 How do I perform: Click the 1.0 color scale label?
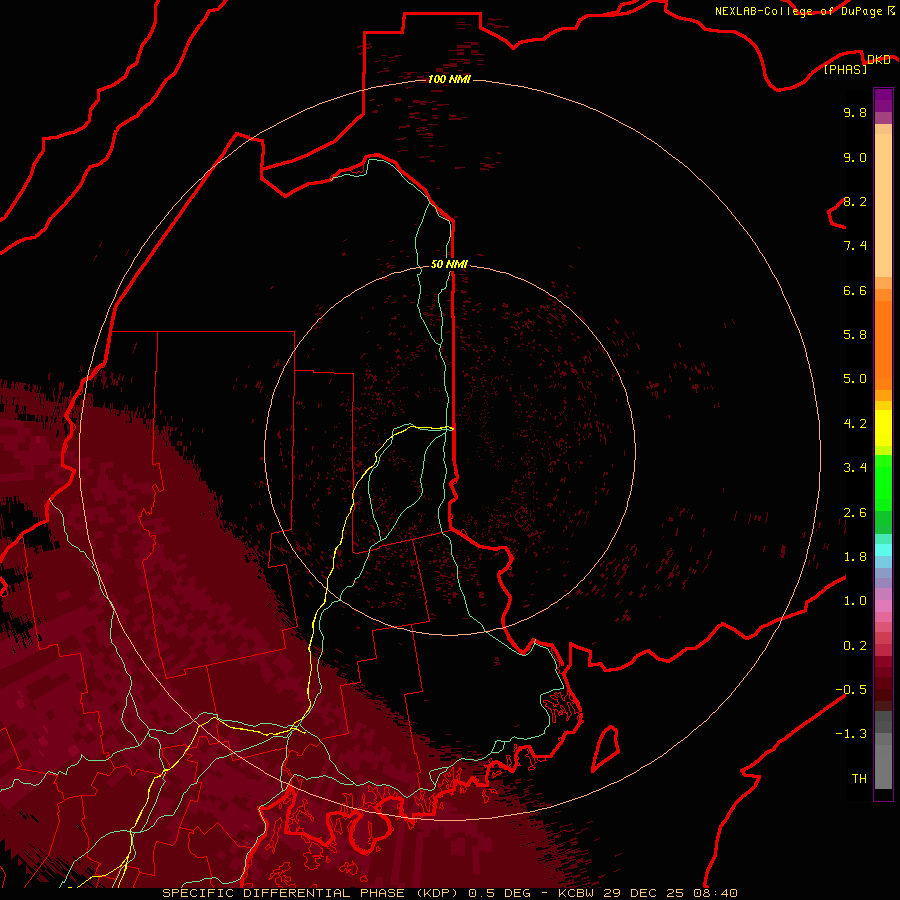855,601
